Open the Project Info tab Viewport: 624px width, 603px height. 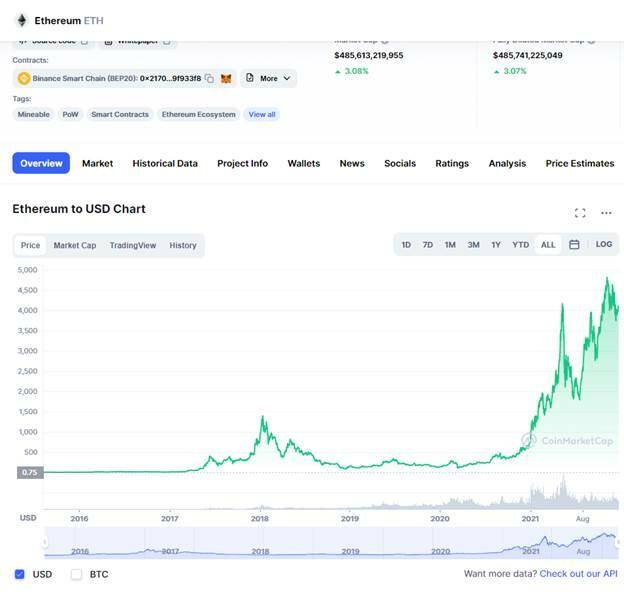coord(242,163)
